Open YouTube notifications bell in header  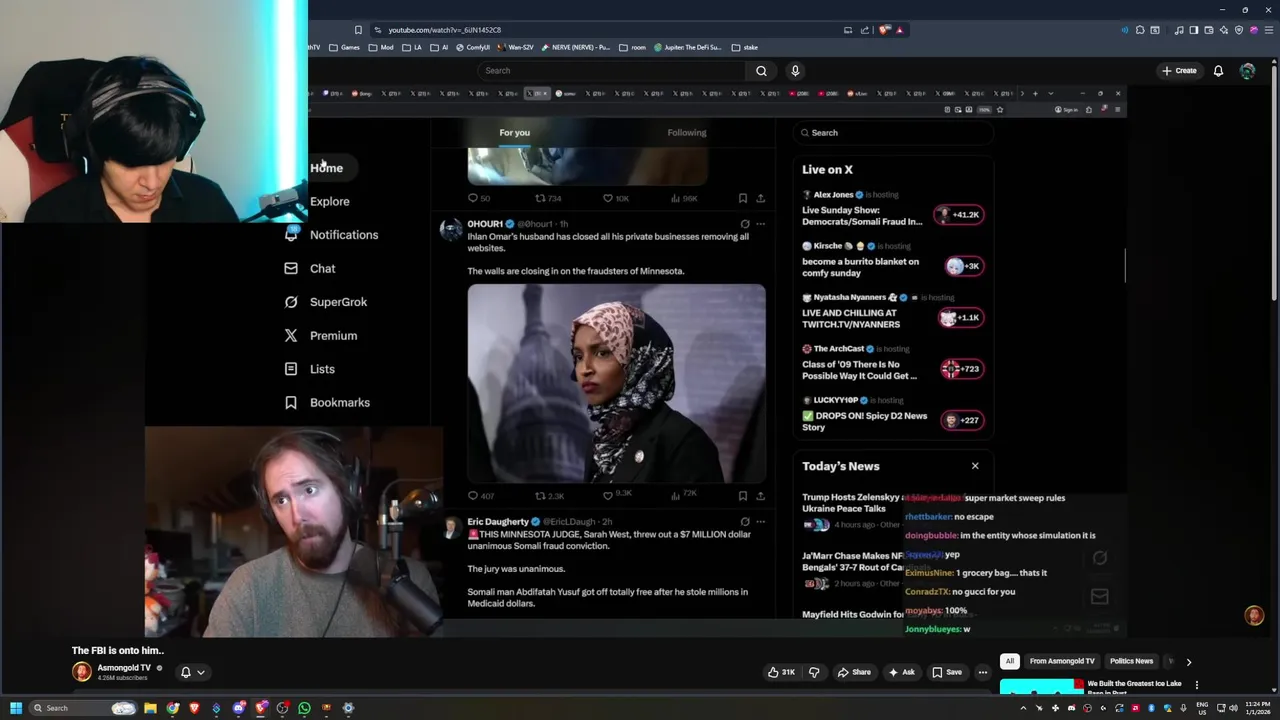pyautogui.click(x=1218, y=71)
